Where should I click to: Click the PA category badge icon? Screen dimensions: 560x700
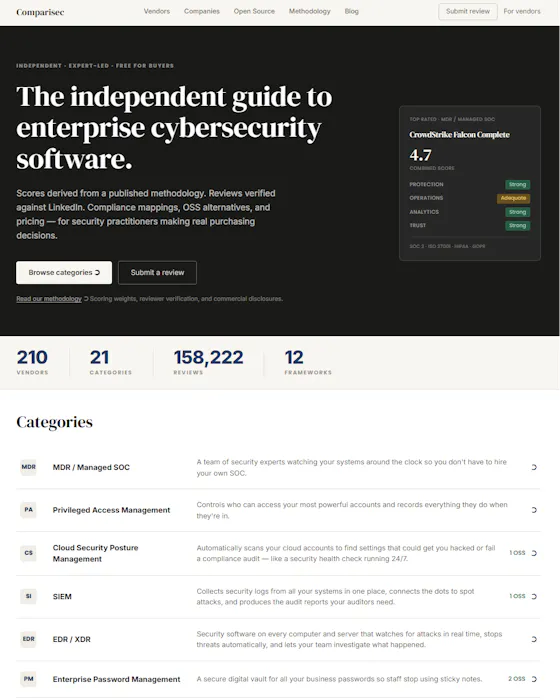pos(29,510)
